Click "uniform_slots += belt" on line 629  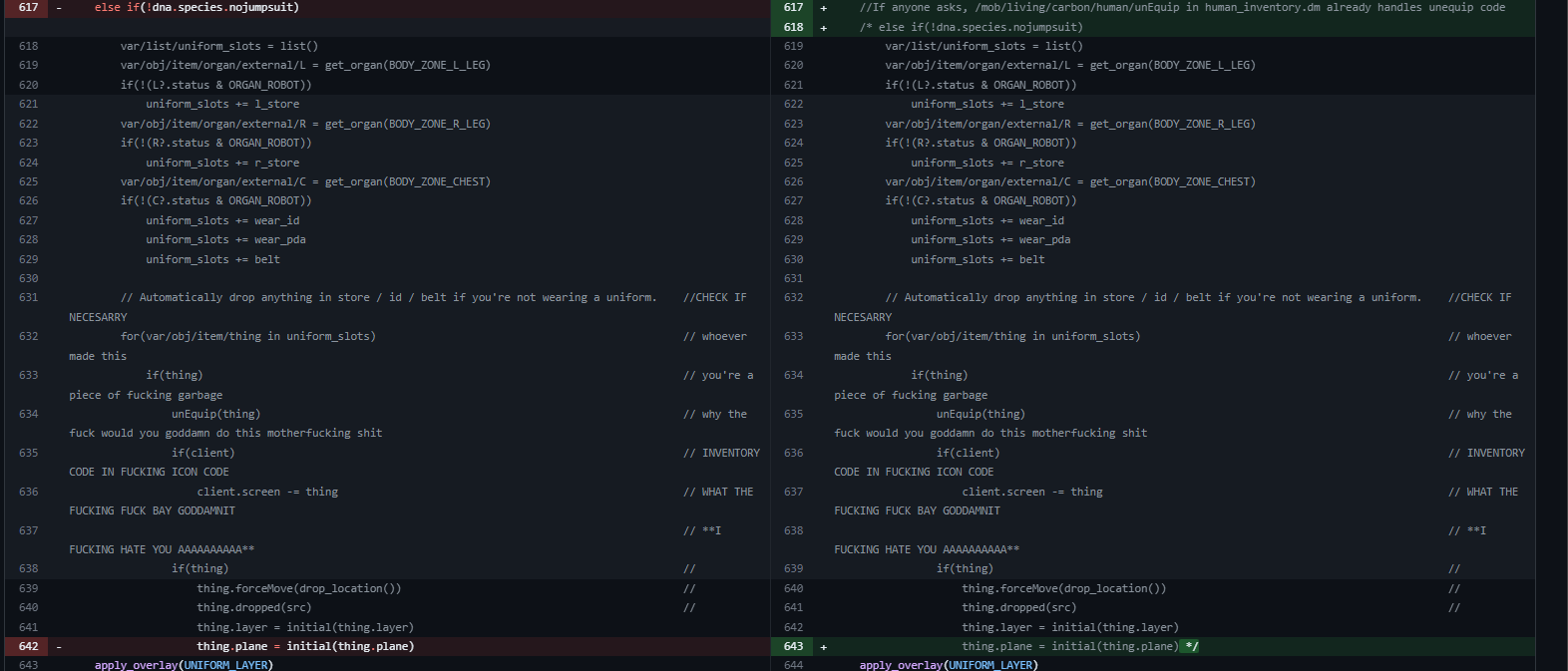coord(213,259)
